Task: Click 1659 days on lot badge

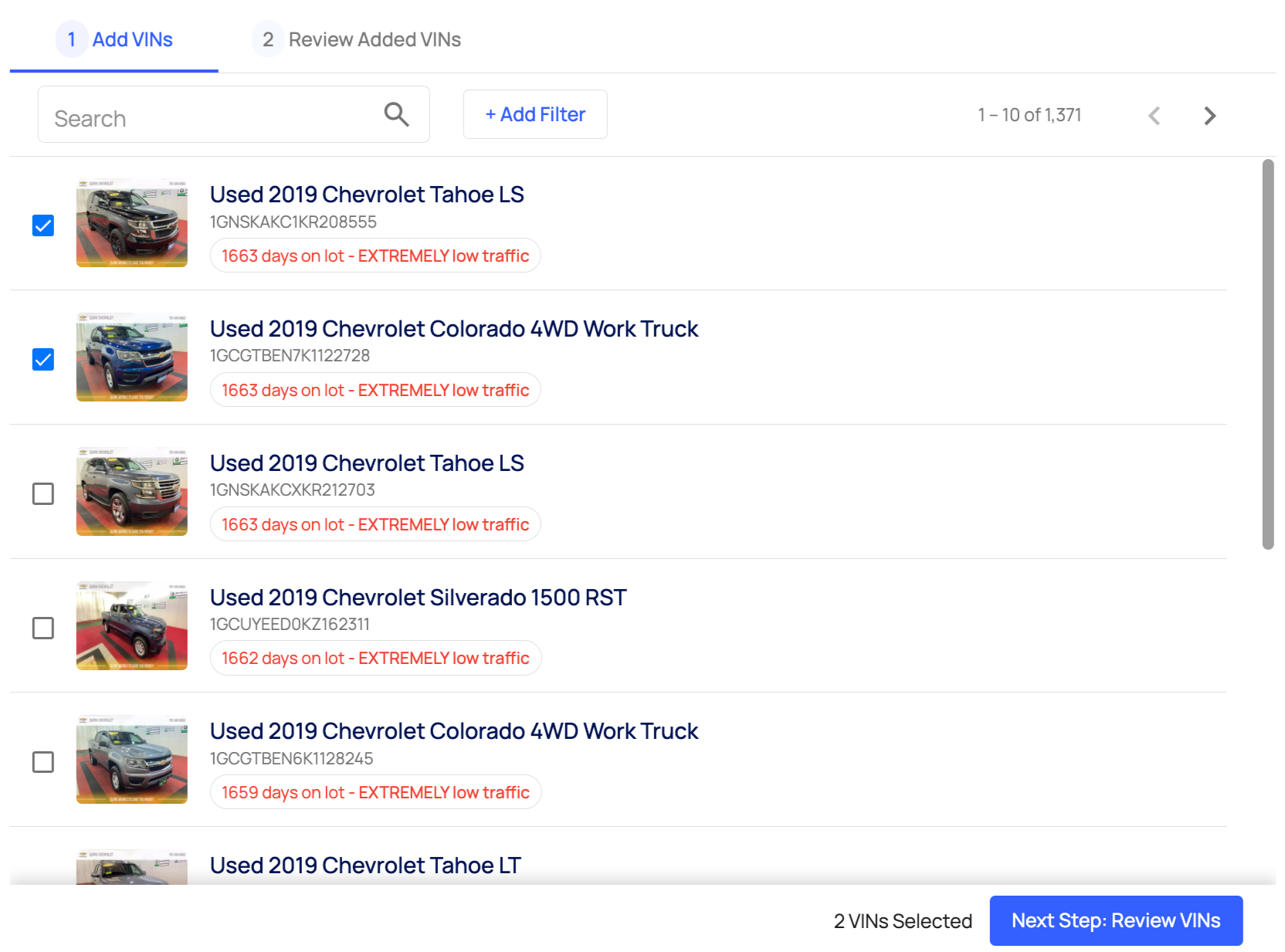Action: click(x=375, y=792)
